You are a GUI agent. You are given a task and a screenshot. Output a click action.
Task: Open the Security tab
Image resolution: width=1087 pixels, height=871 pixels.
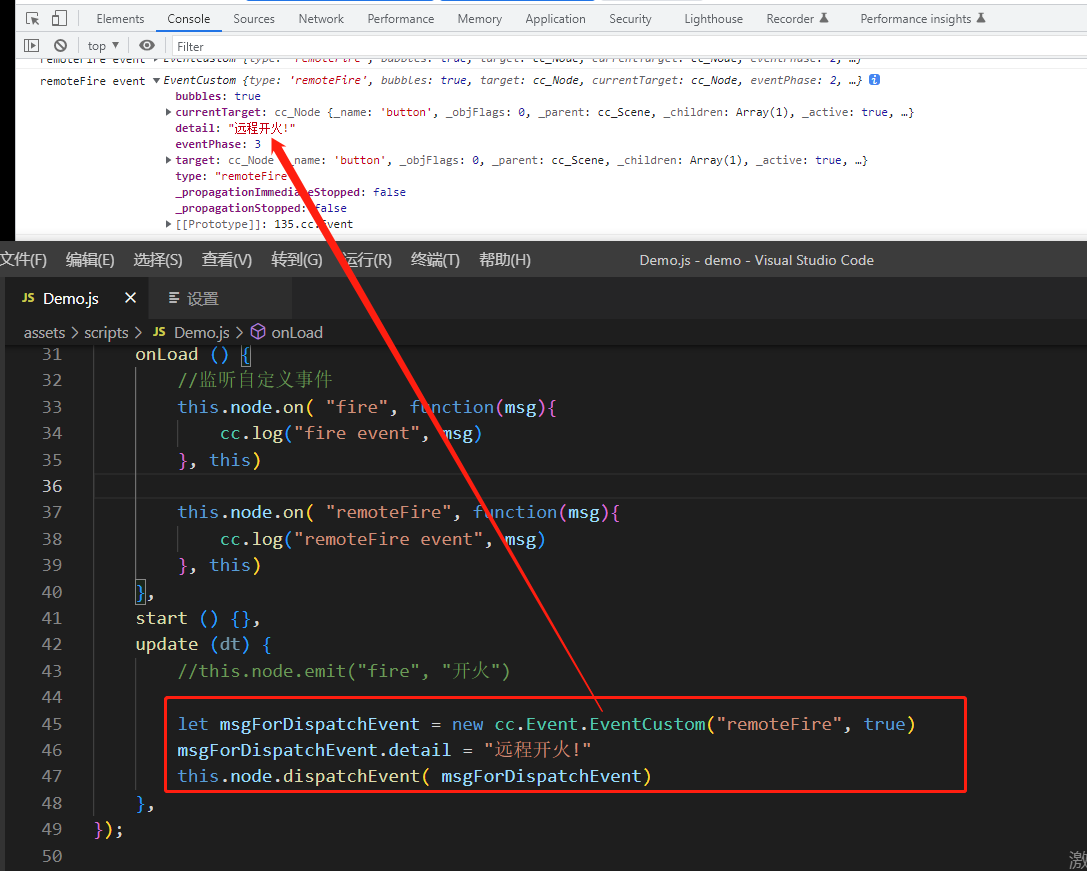pos(630,19)
